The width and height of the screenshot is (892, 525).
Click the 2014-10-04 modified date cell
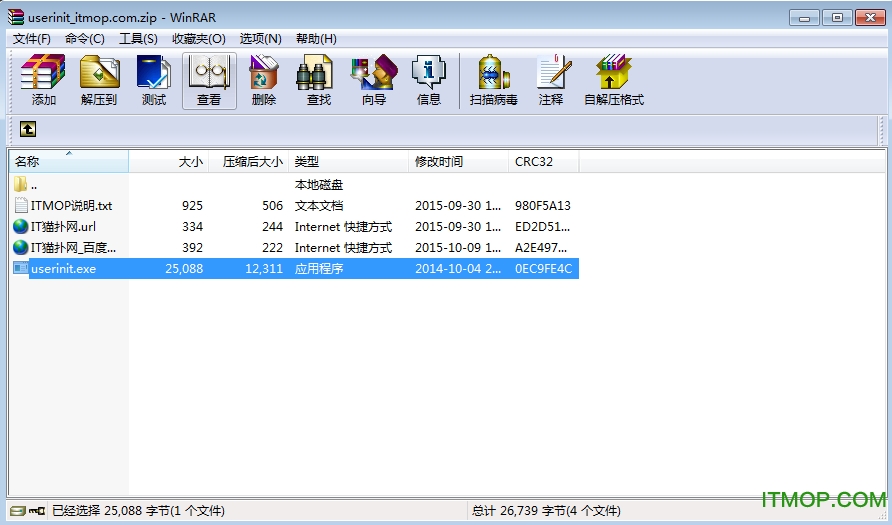point(458,268)
